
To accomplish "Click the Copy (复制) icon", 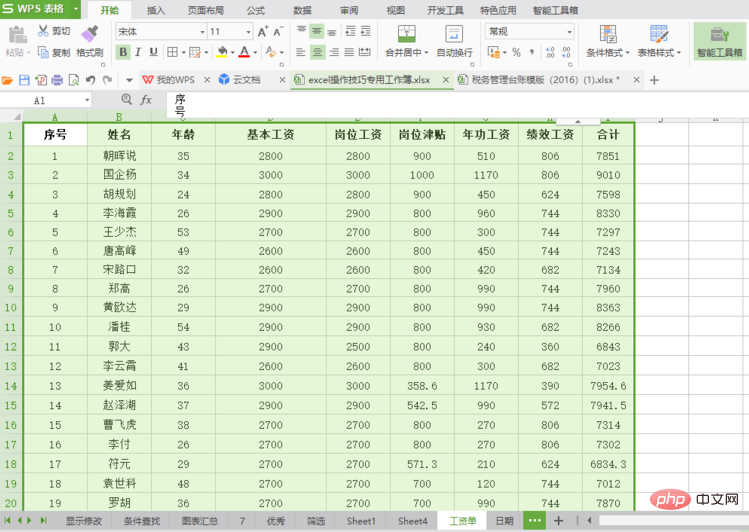I will 43,52.
